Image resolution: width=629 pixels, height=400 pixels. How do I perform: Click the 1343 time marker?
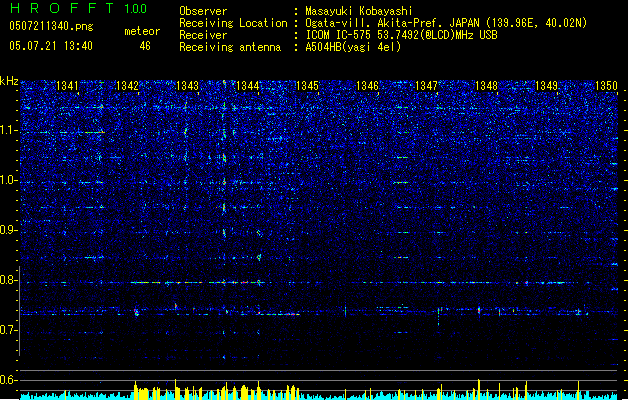click(x=187, y=86)
